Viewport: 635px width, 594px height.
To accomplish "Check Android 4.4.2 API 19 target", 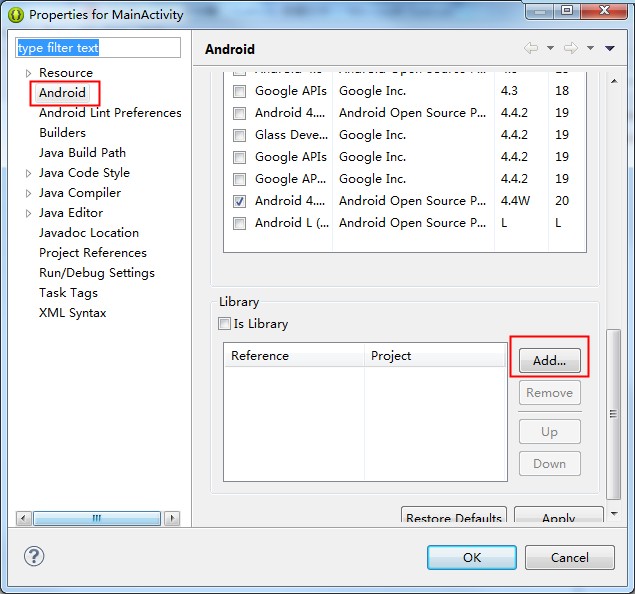I will (x=239, y=113).
